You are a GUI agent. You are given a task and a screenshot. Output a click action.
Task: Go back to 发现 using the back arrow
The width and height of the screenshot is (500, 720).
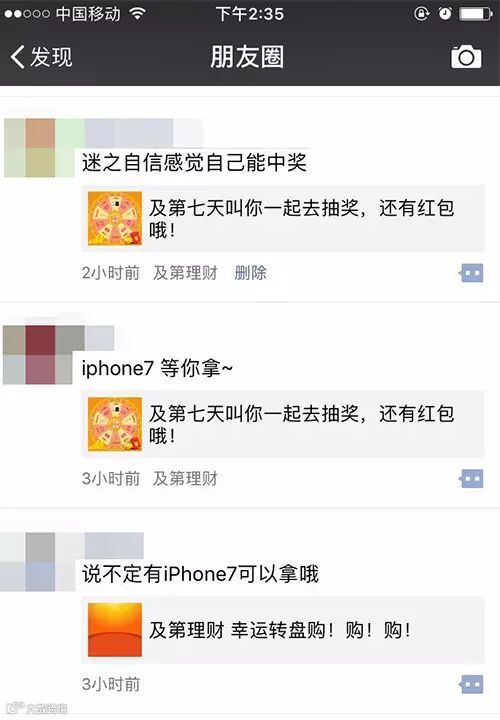pyautogui.click(x=41, y=57)
